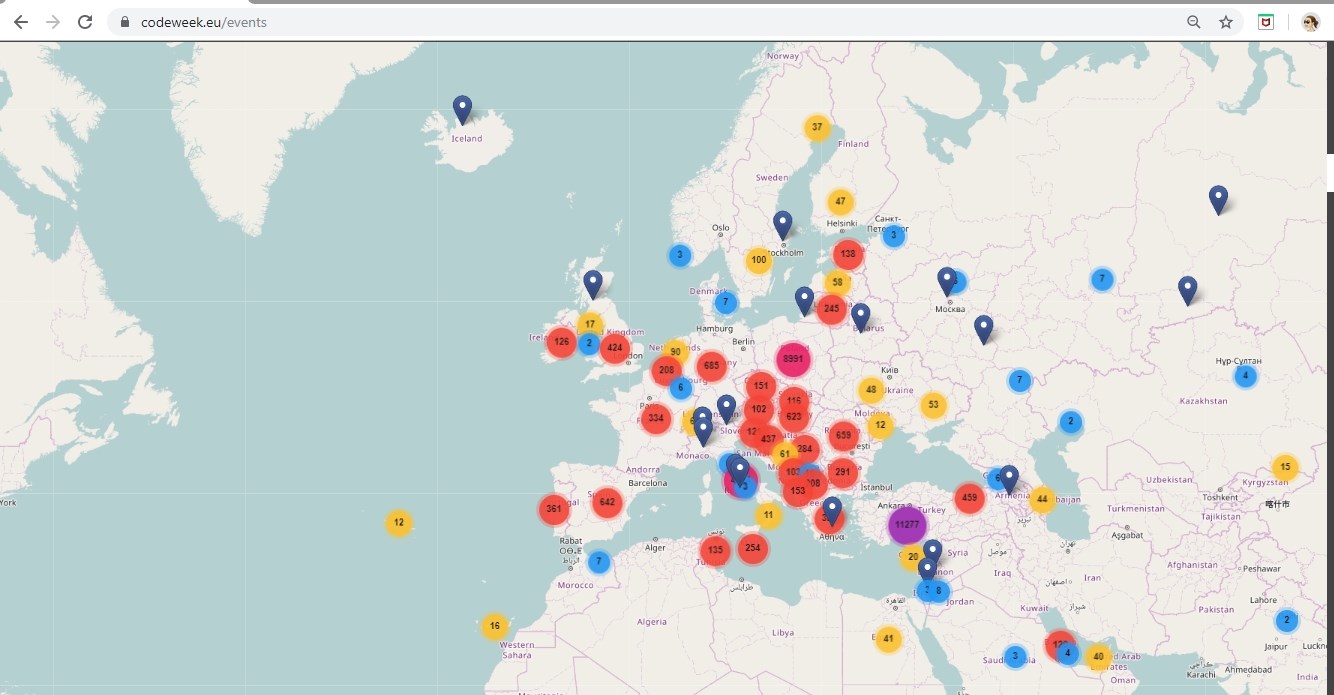Open the red cluster labeled 138

848,254
